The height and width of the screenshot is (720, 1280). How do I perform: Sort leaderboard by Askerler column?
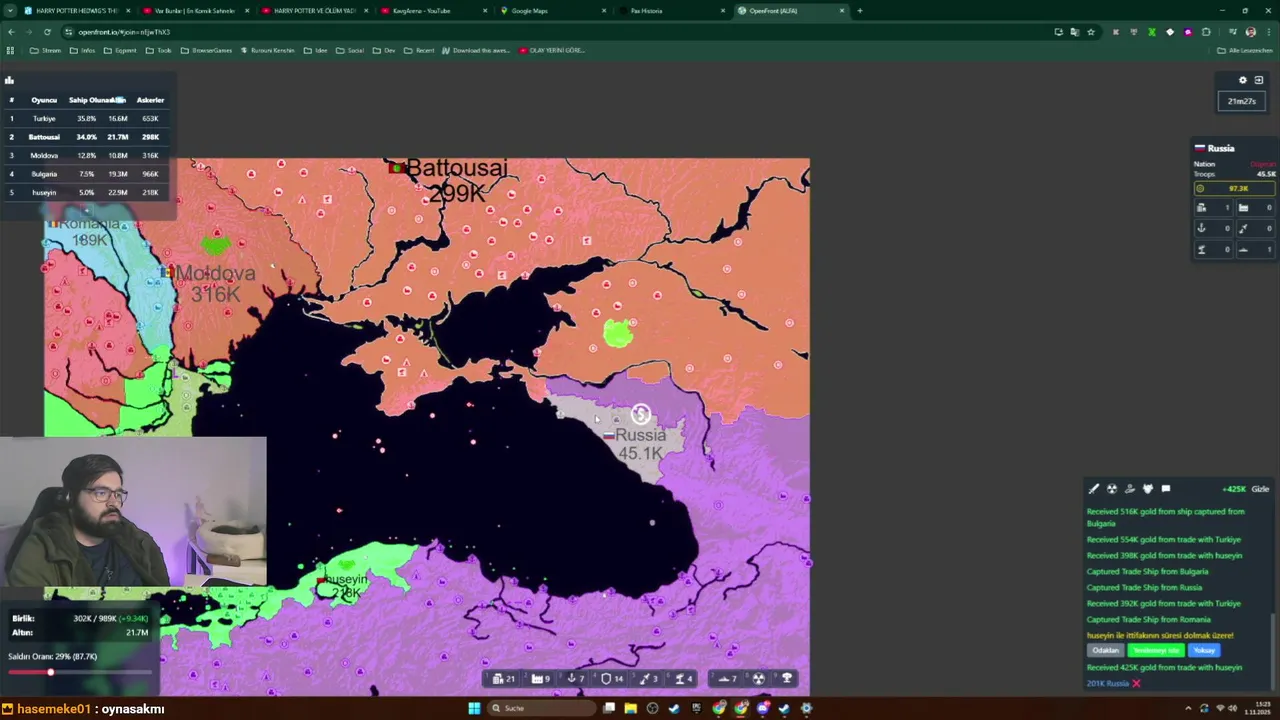coord(150,100)
